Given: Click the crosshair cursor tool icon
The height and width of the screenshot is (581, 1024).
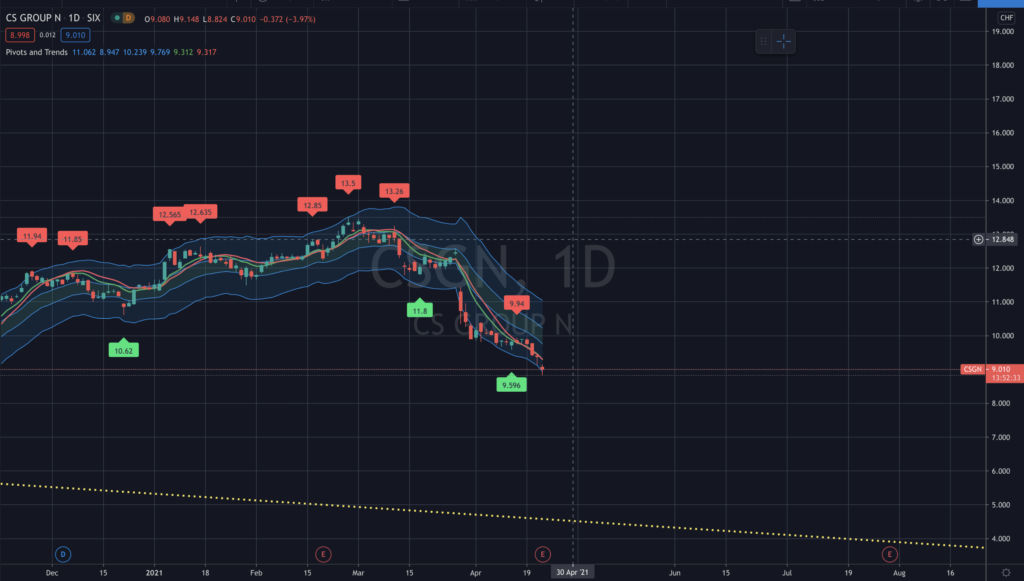Looking at the screenshot, I should pyautogui.click(x=784, y=42).
